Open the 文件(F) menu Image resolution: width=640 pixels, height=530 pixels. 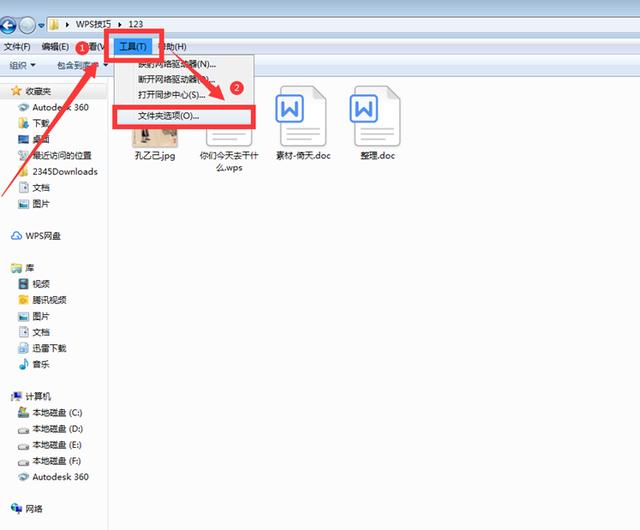17,47
